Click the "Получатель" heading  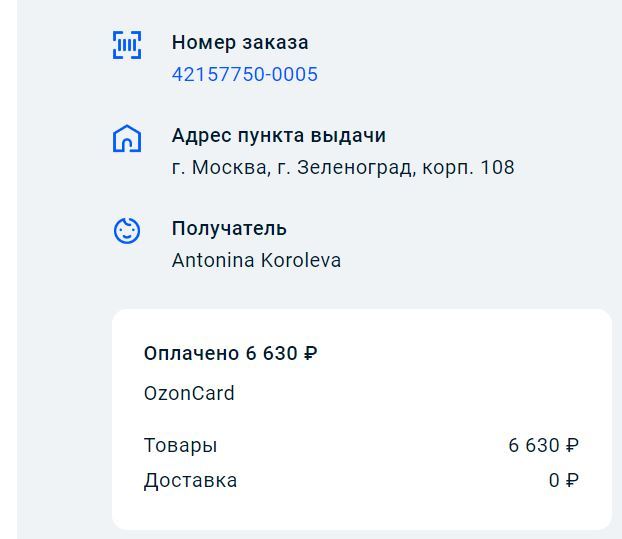229,229
